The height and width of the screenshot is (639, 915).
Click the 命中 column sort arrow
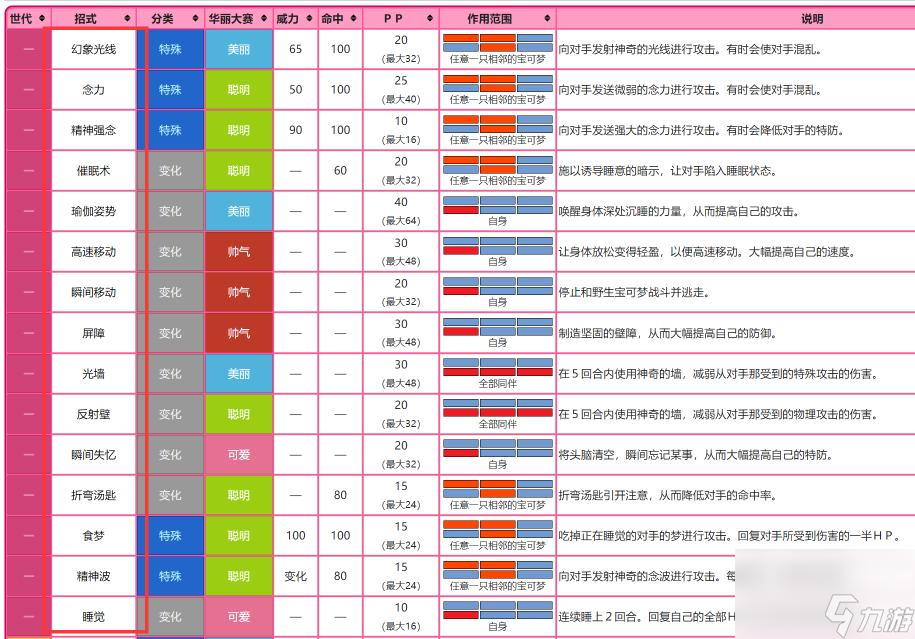click(x=354, y=19)
